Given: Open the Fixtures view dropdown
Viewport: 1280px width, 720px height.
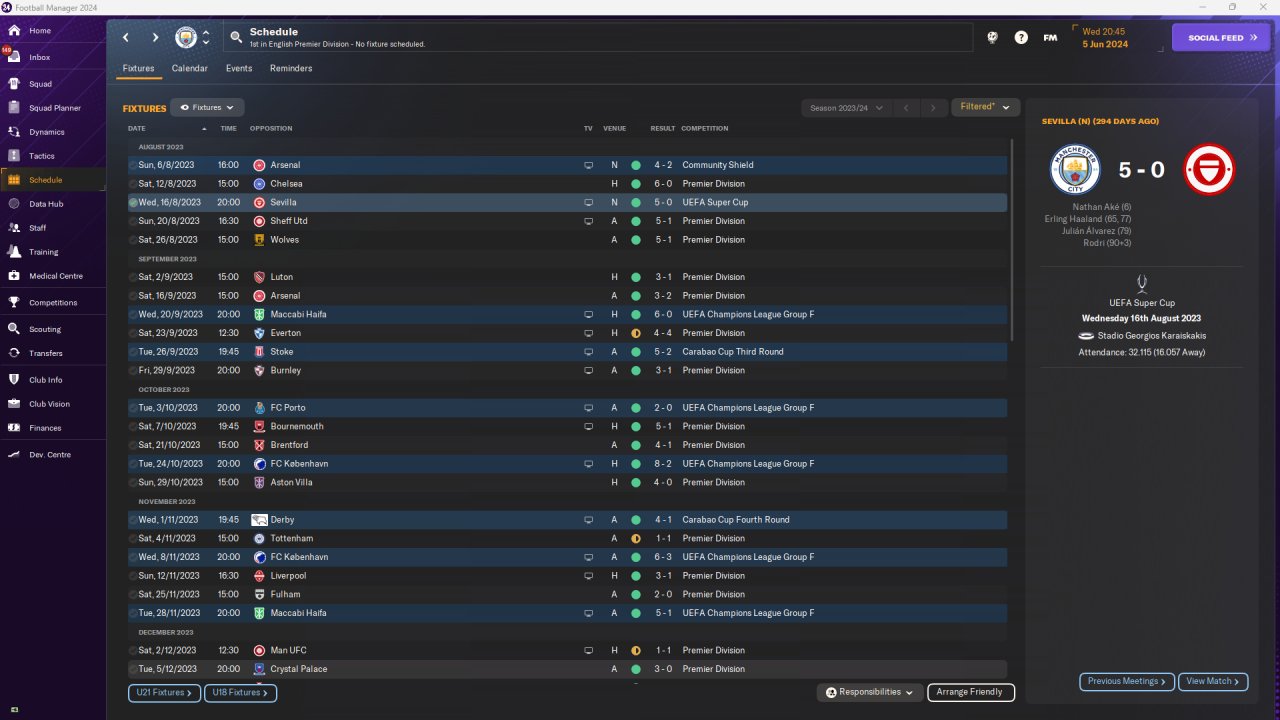Looking at the screenshot, I should (207, 107).
